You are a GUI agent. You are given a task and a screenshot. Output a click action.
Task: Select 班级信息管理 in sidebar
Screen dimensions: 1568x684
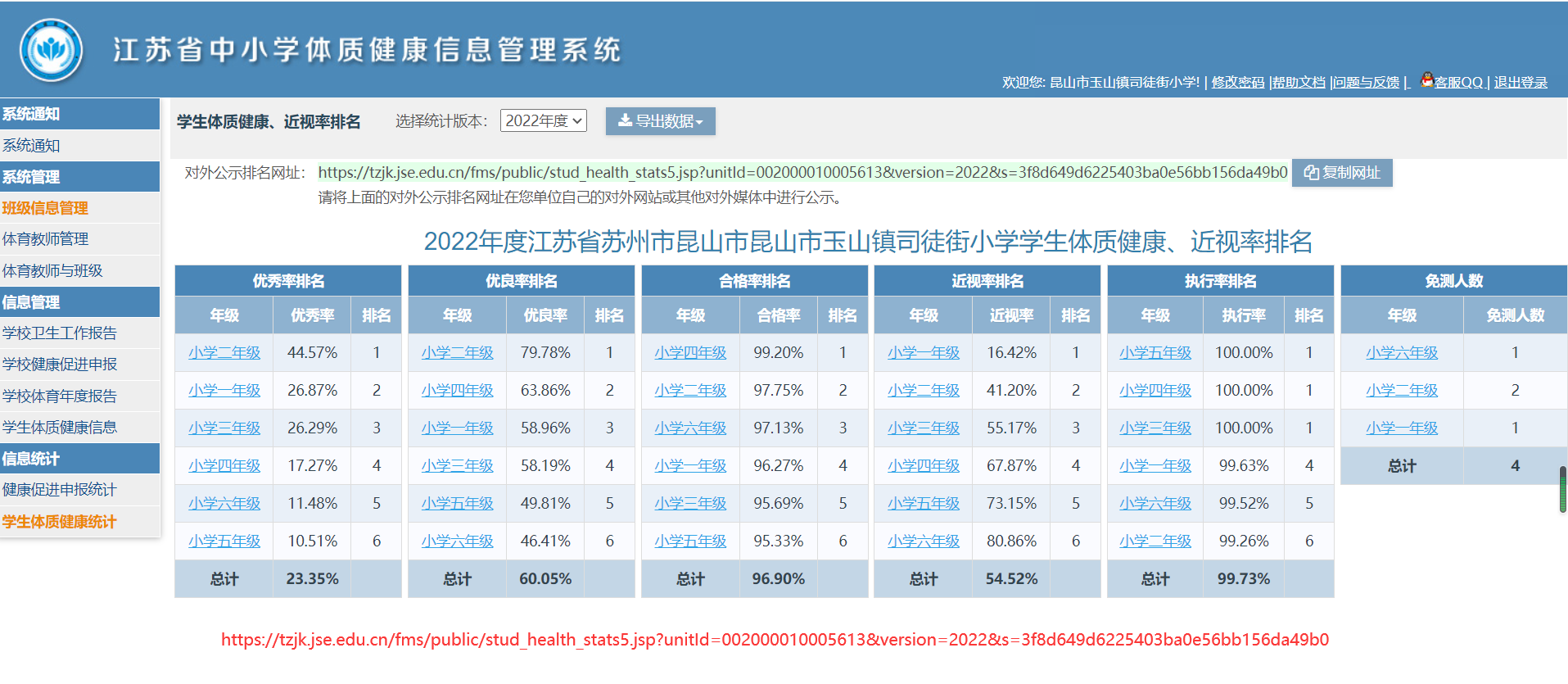(80, 208)
